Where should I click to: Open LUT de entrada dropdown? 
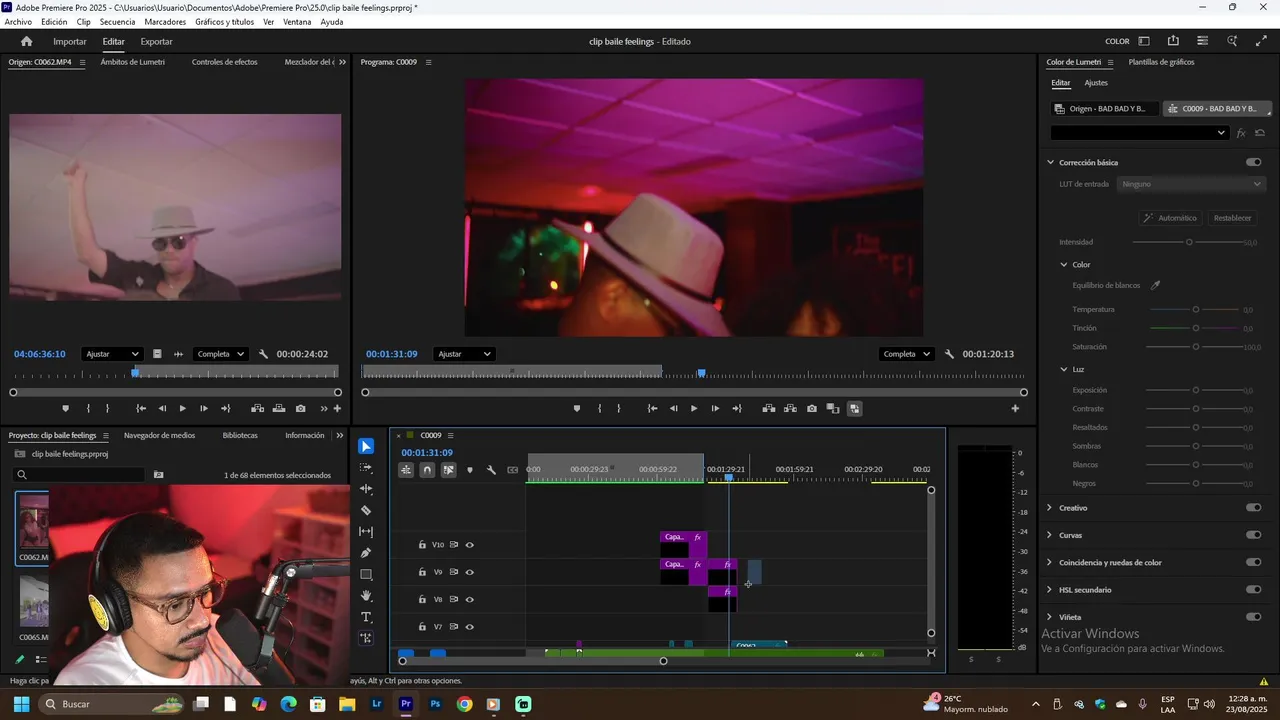tap(1192, 184)
